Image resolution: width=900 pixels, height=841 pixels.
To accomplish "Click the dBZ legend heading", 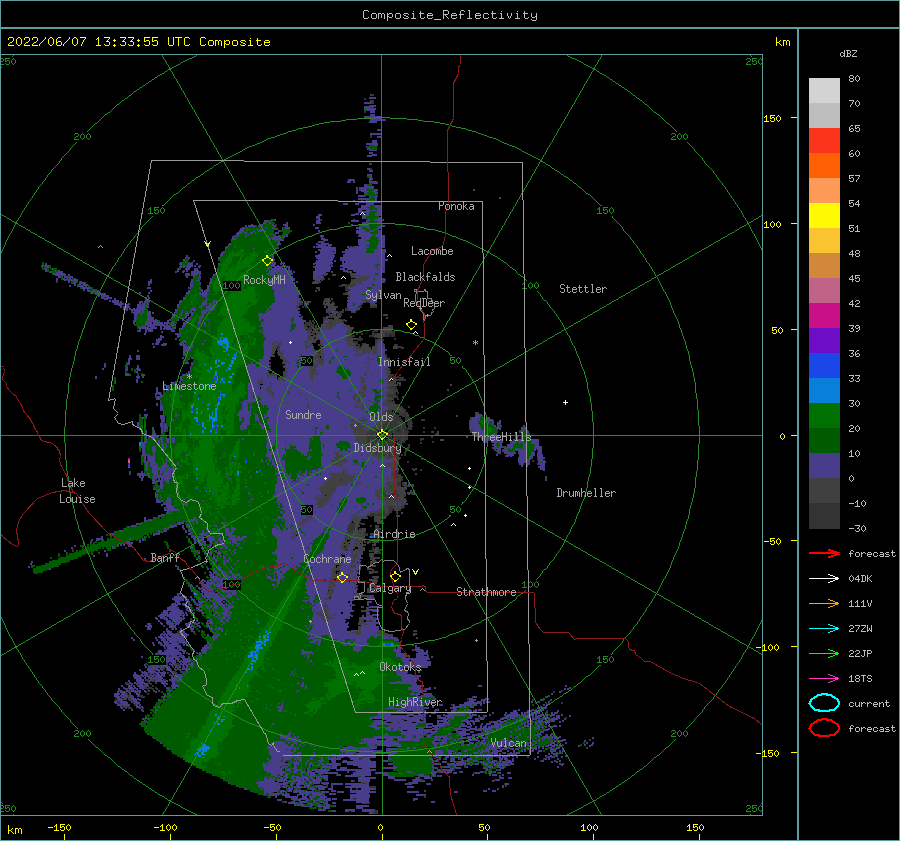I will point(848,53).
